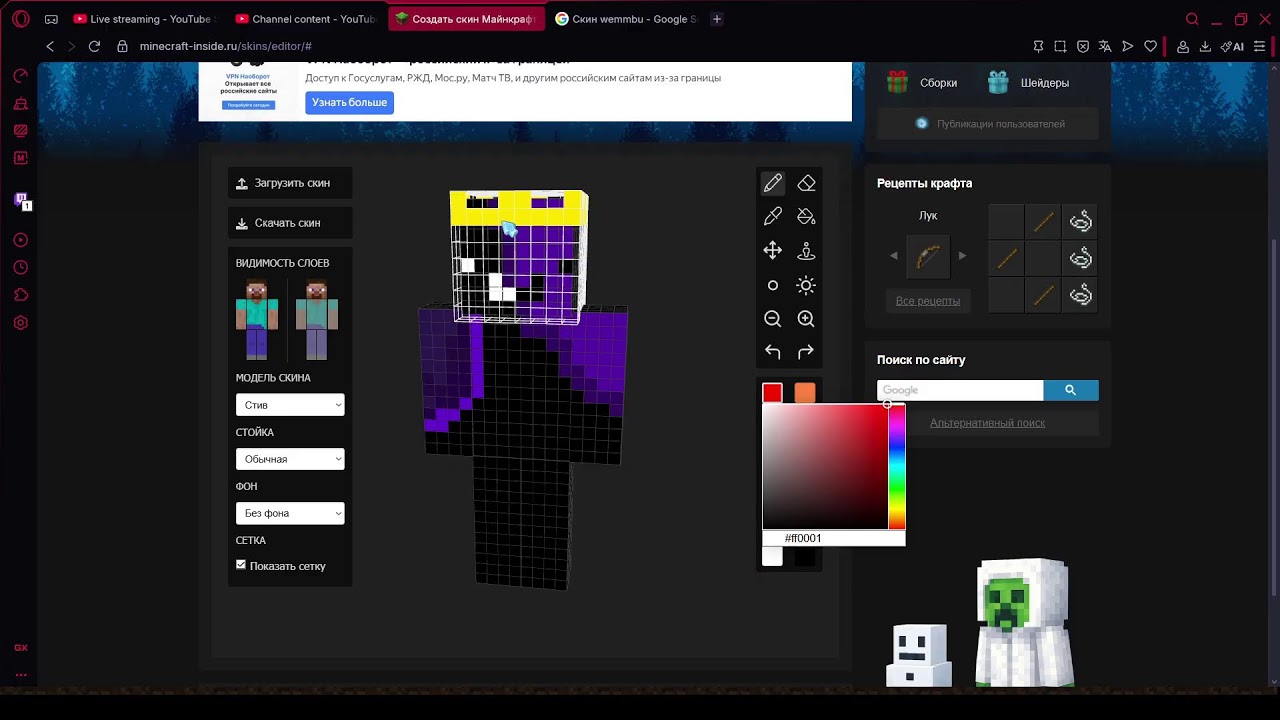The image size is (1280, 720).
Task: Undo the last edit
Action: pos(773,352)
